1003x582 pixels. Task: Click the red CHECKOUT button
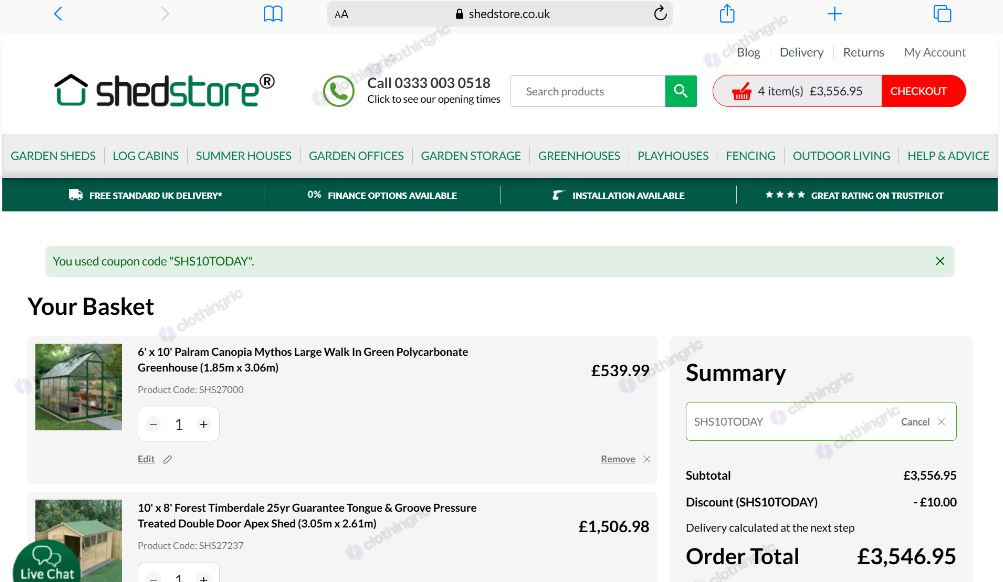pyautogui.click(x=923, y=91)
